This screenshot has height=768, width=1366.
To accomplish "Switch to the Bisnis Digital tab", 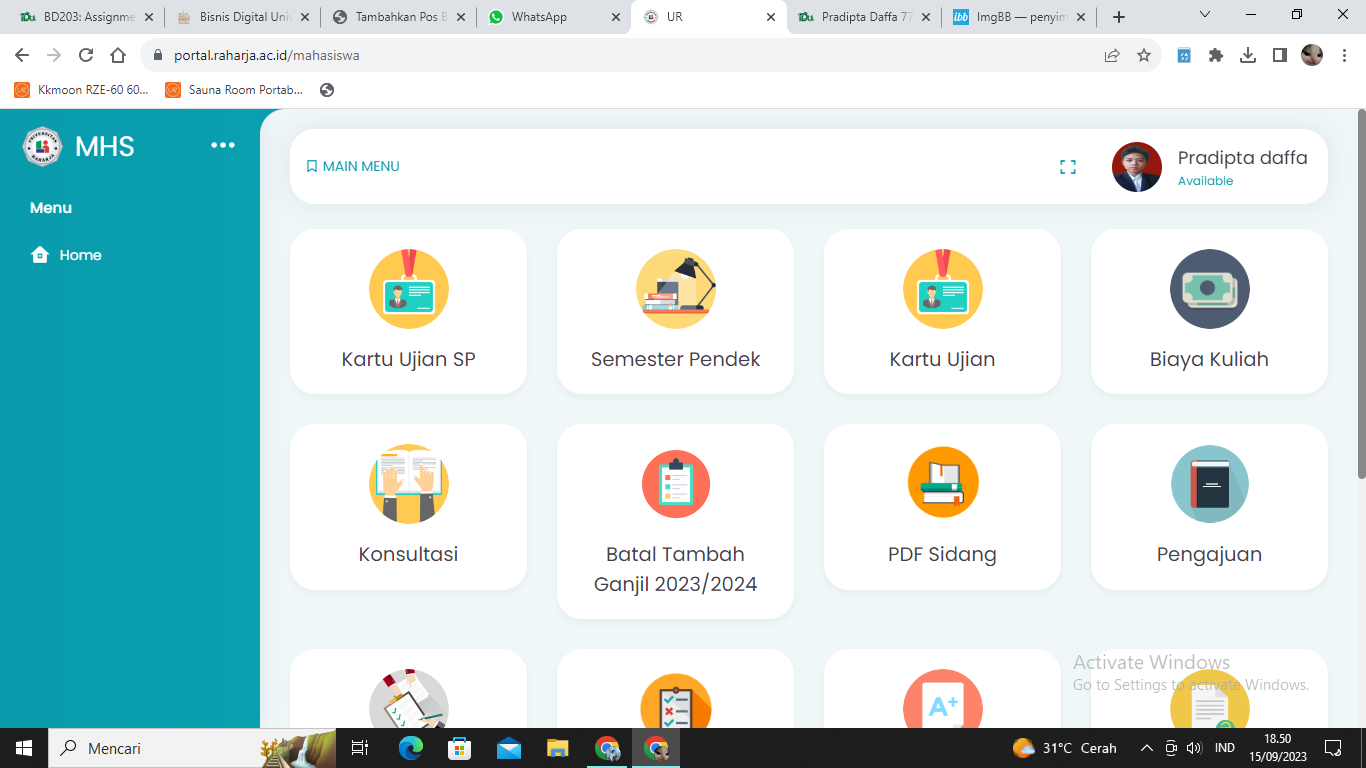I will tap(241, 17).
